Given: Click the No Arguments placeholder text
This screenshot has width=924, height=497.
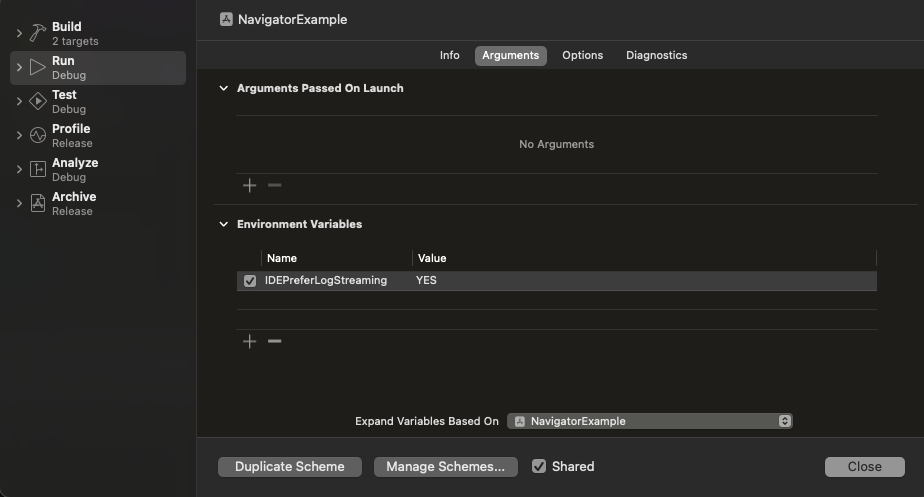Looking at the screenshot, I should [556, 144].
